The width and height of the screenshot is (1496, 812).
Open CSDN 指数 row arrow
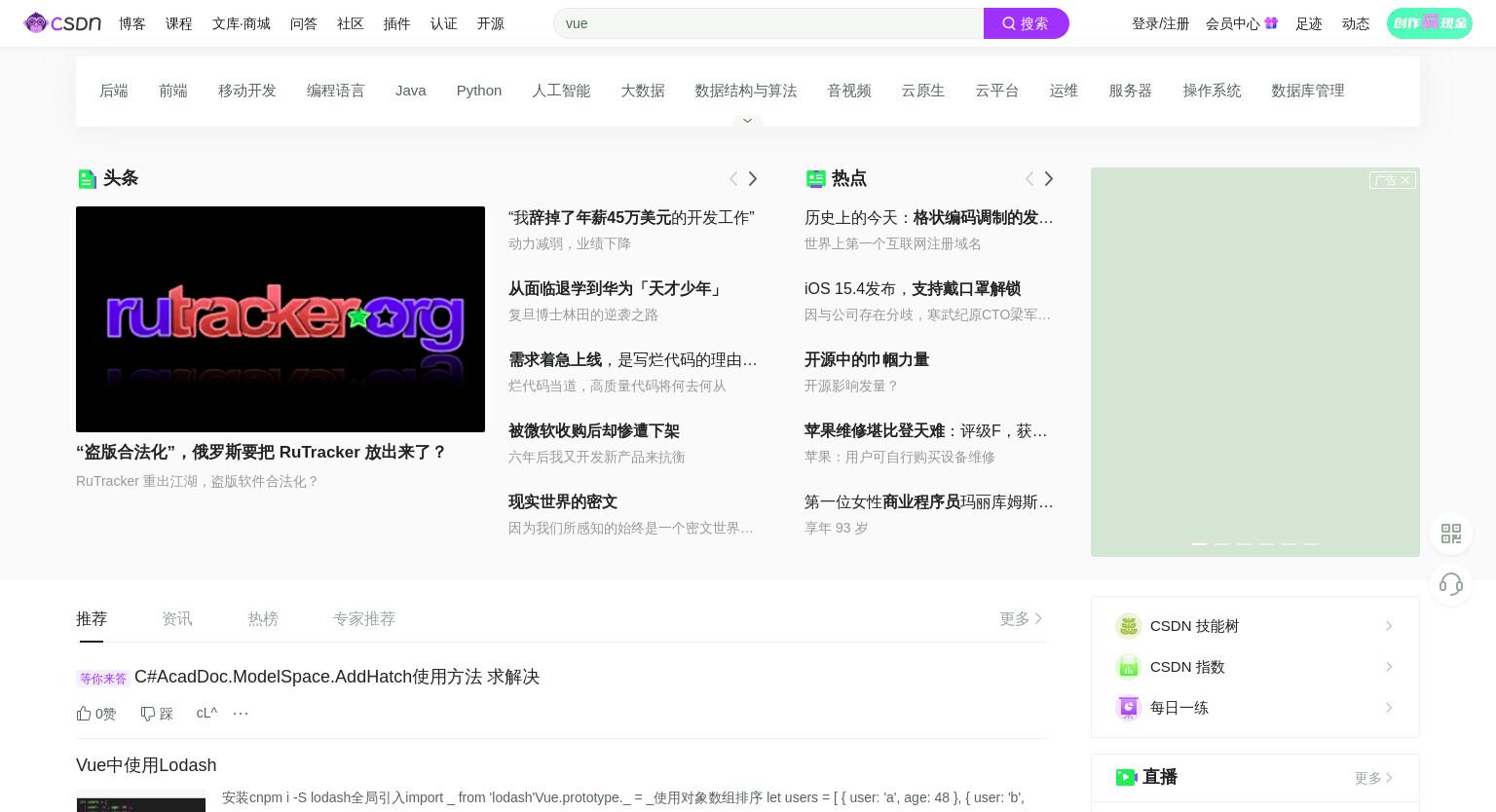click(1389, 667)
